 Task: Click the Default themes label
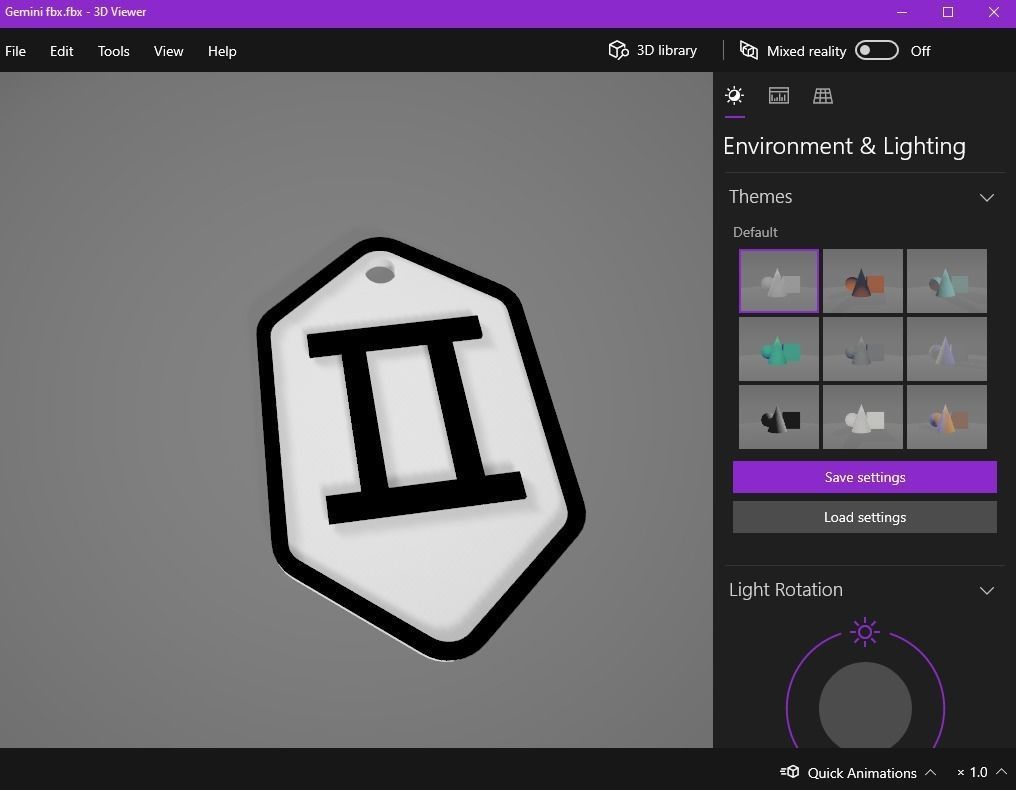coord(755,232)
